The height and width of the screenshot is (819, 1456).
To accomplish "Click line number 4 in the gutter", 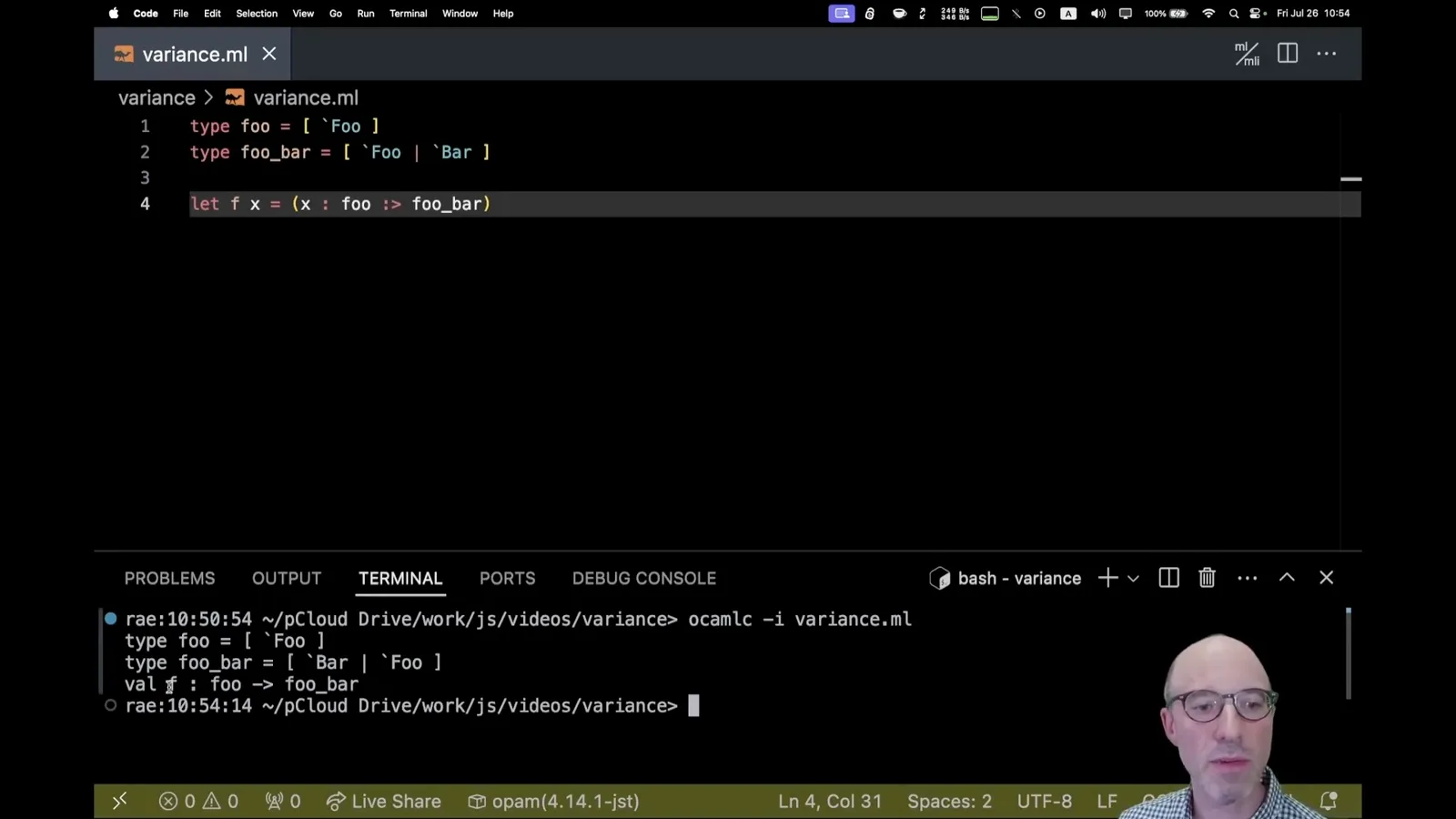I will pyautogui.click(x=145, y=204).
